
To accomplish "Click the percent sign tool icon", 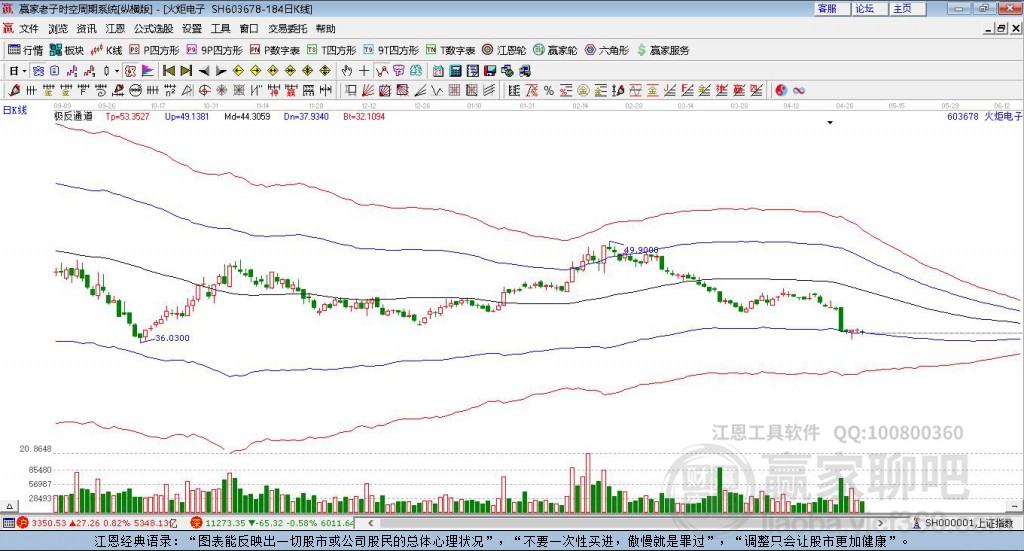I will tap(549, 90).
